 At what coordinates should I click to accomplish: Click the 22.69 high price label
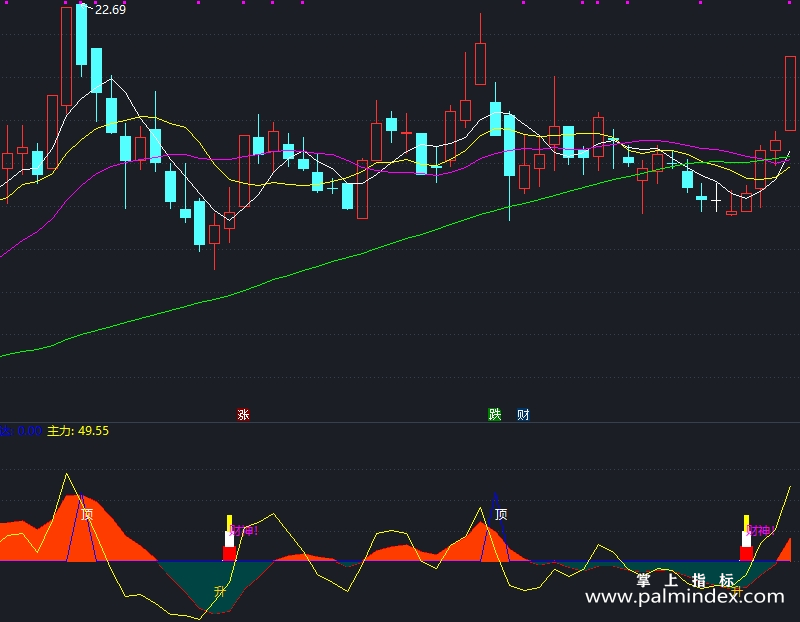point(110,10)
